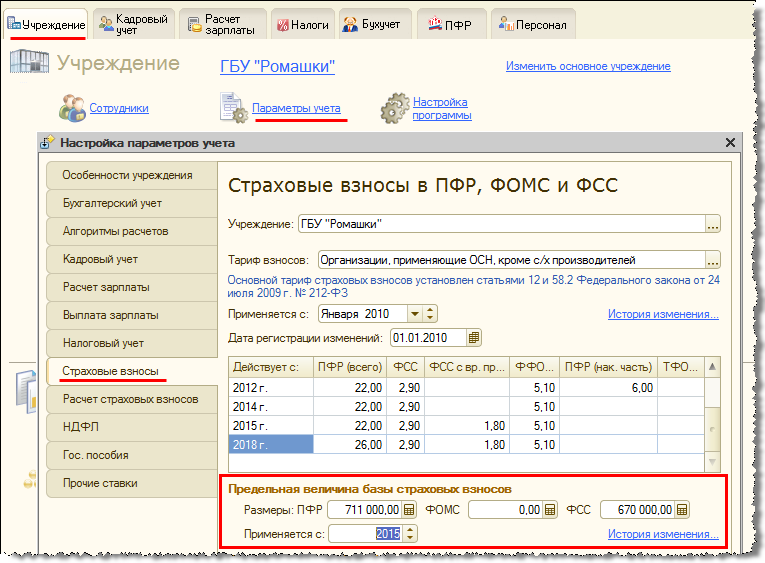Switch to the Кадровый учет tab
765x563 pixels.
[134, 24]
